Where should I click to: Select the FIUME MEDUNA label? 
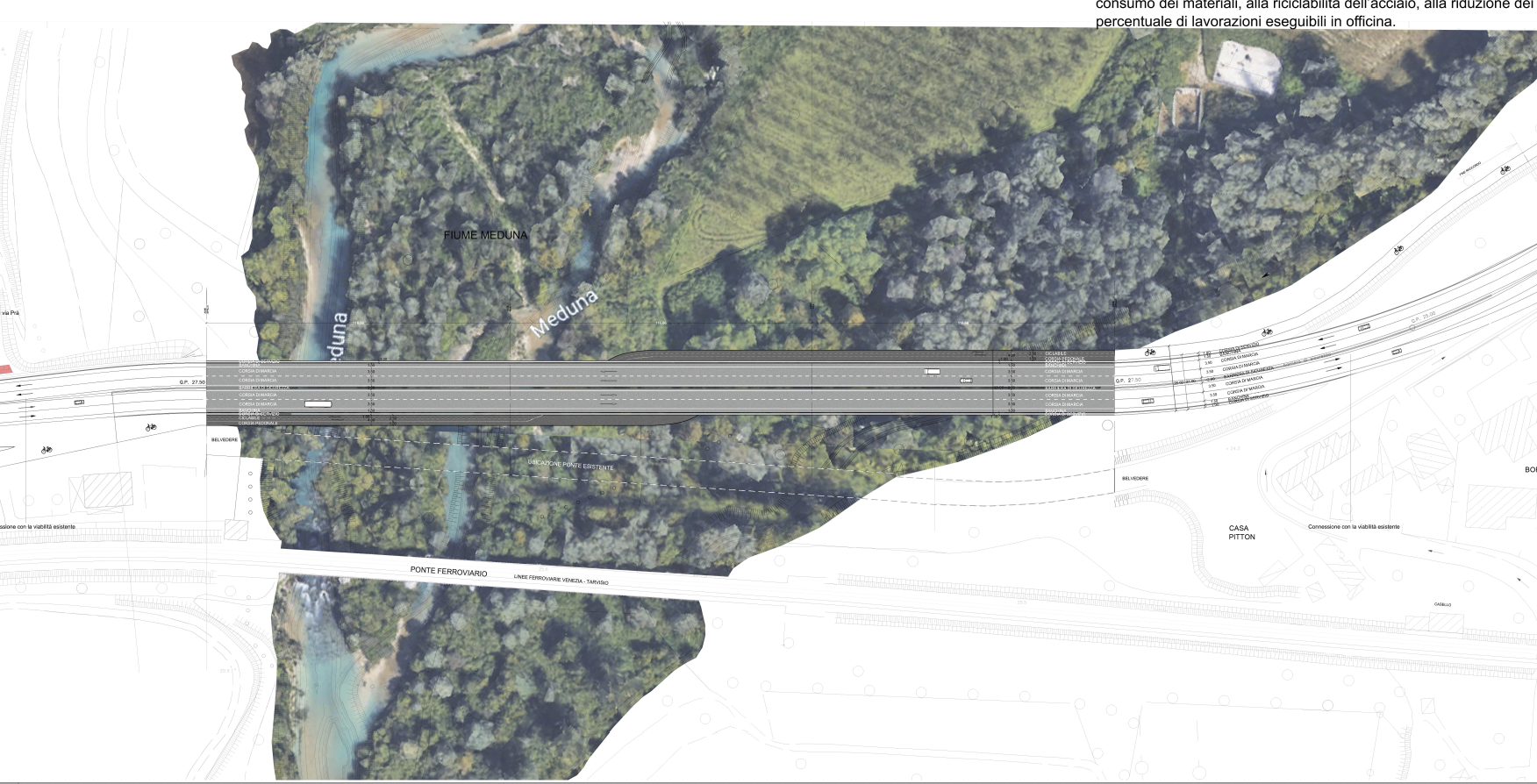(x=485, y=235)
